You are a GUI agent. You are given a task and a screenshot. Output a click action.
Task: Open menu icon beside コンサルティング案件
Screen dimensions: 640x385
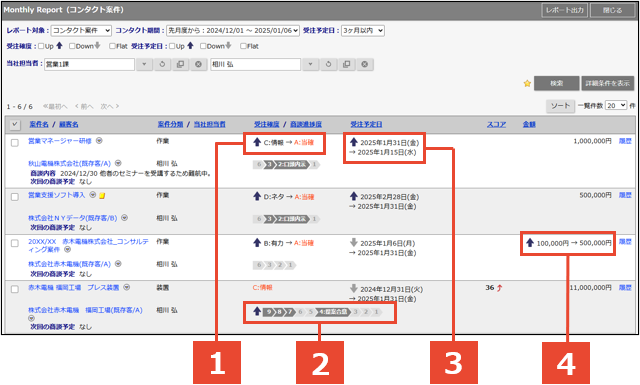pos(67,249)
